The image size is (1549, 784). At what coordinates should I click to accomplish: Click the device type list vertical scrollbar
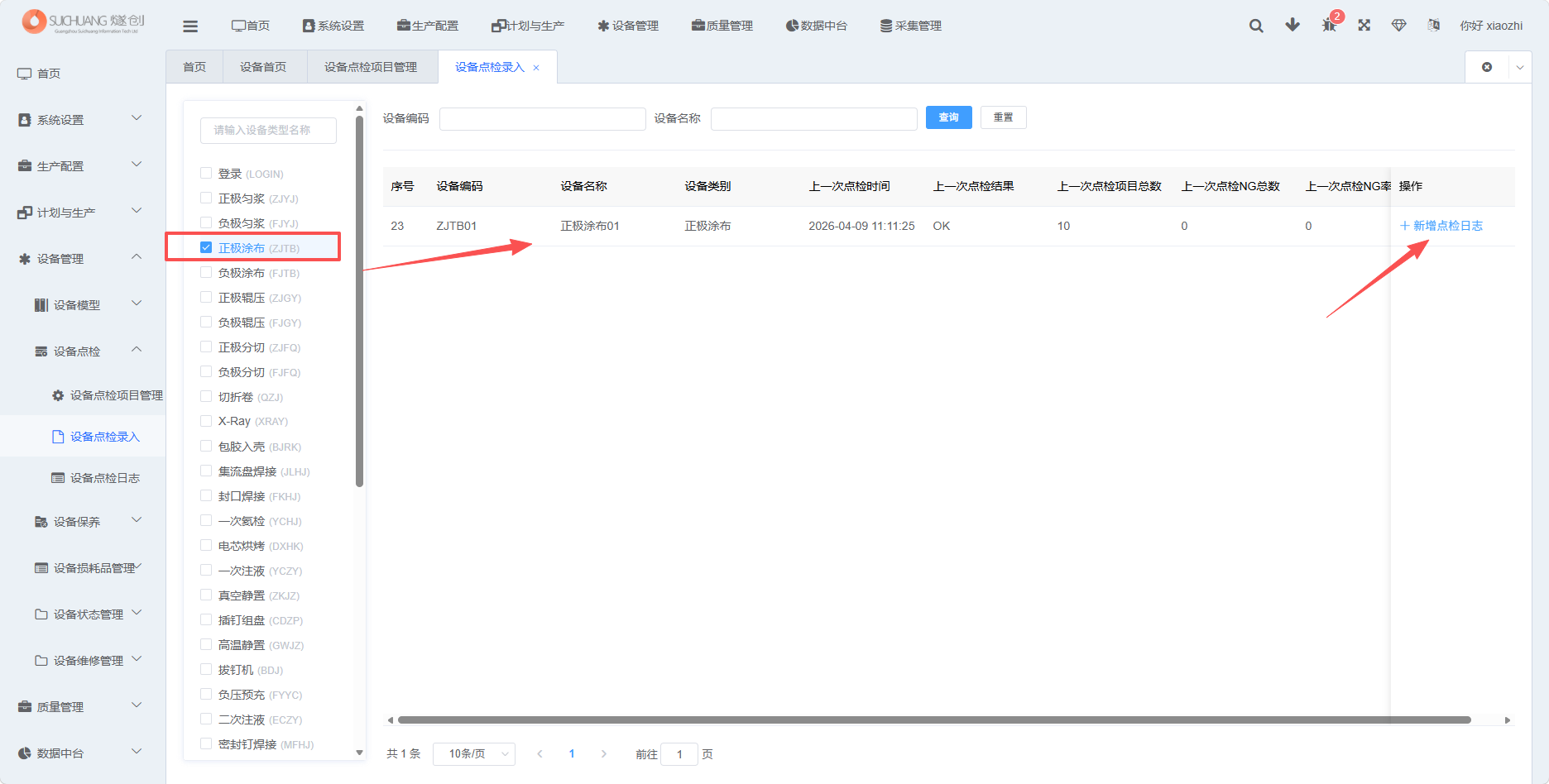pos(359,301)
